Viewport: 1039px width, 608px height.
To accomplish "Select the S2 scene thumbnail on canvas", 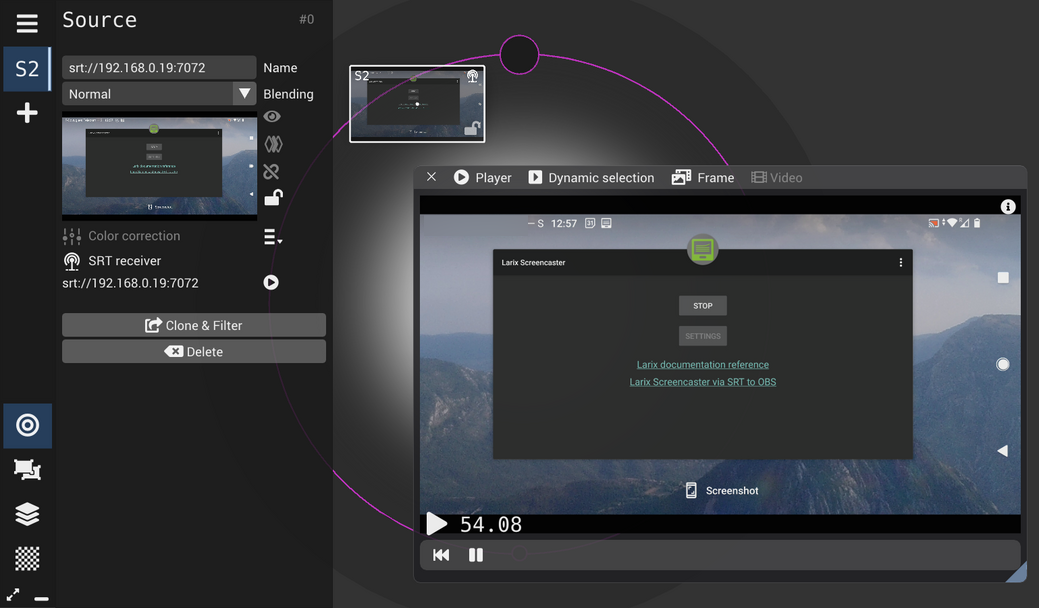I will [417, 103].
